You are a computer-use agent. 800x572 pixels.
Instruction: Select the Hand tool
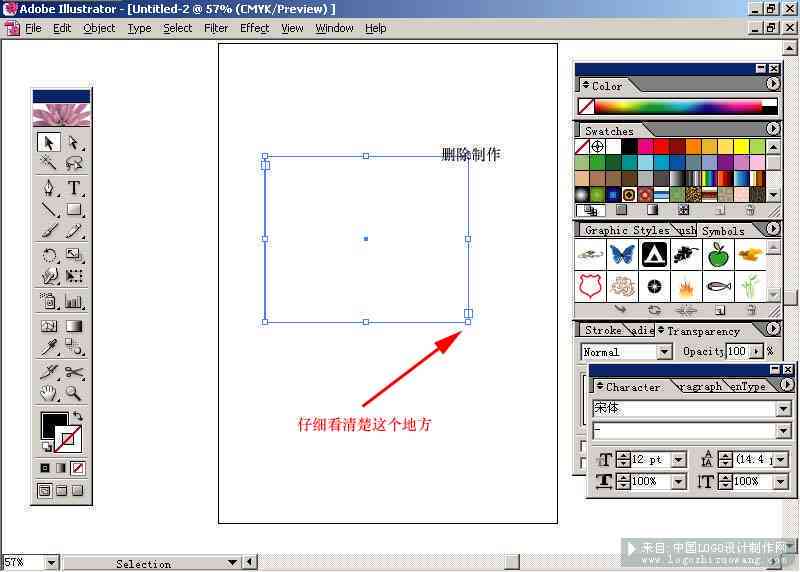click(48, 393)
